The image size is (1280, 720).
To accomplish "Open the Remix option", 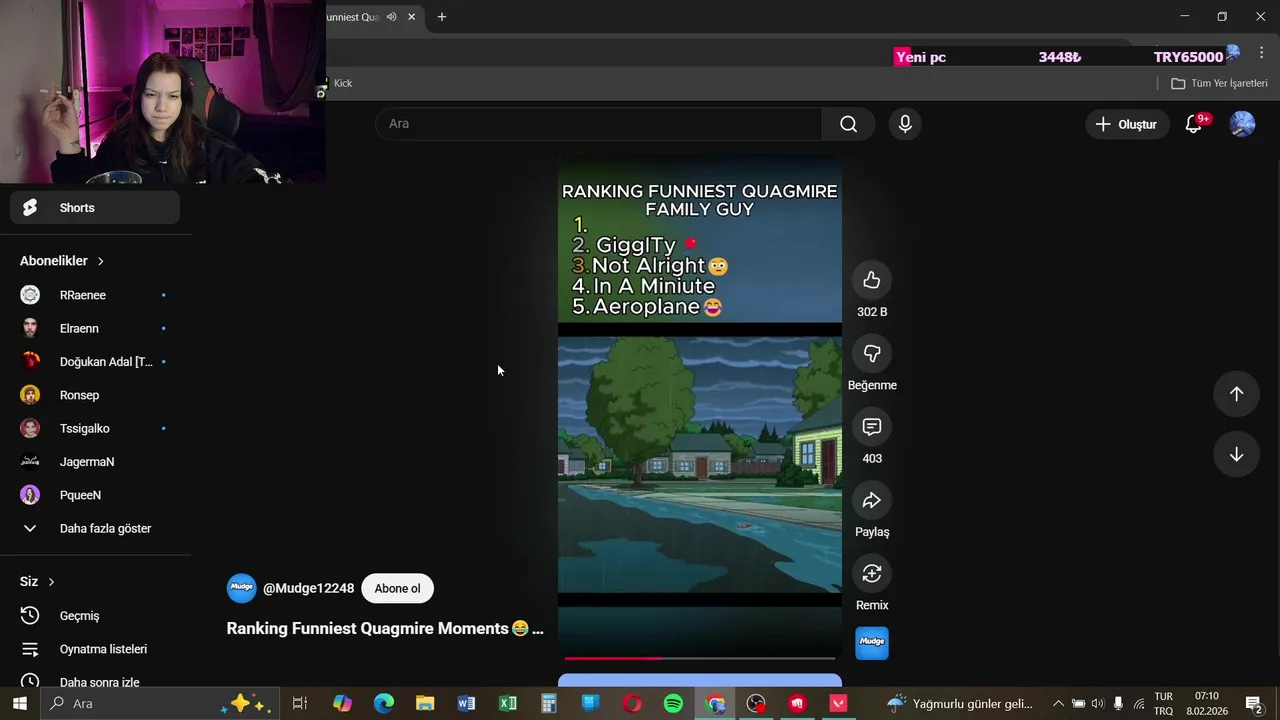I will tap(872, 573).
